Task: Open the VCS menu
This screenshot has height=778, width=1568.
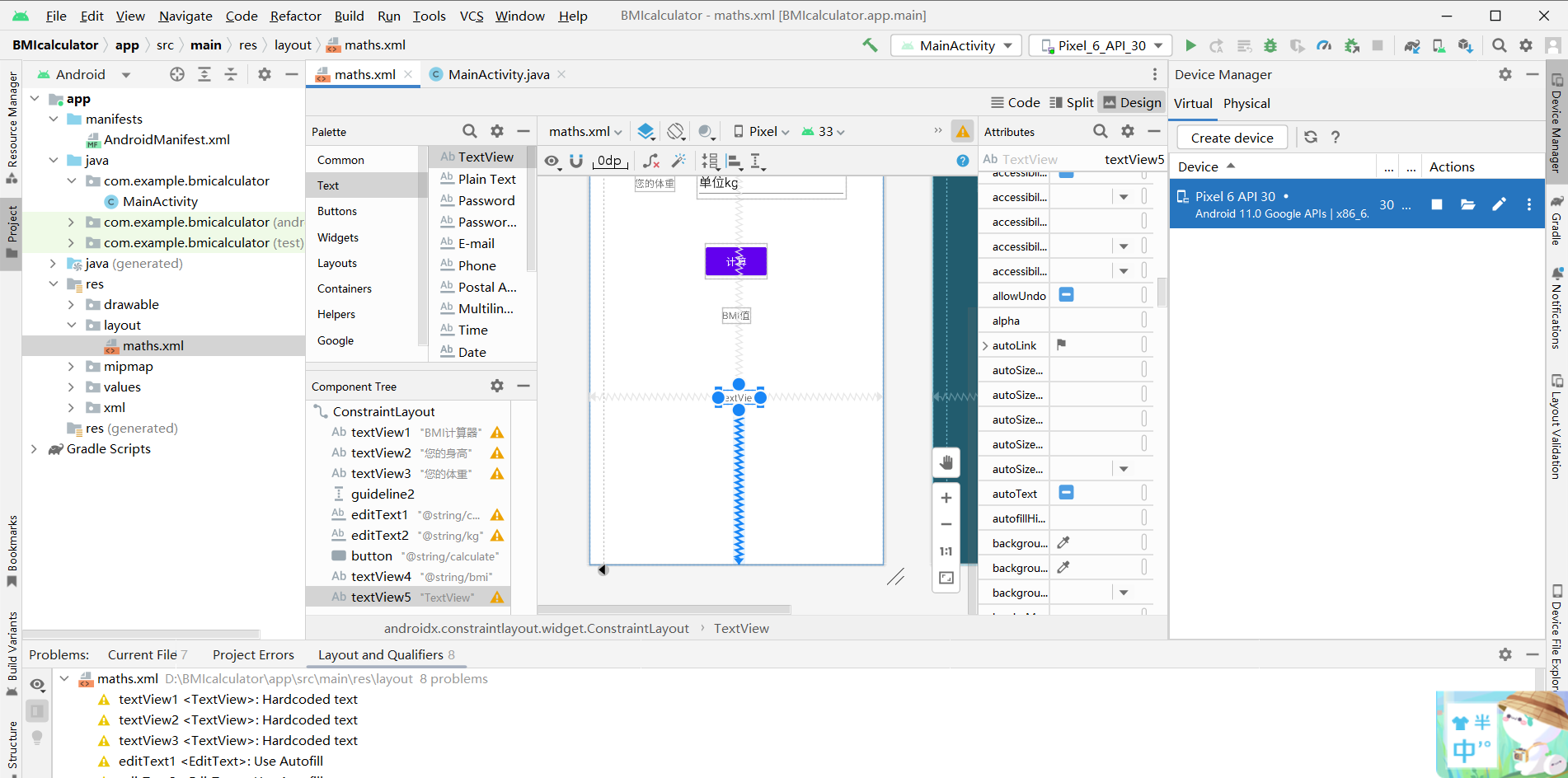Action: click(472, 16)
